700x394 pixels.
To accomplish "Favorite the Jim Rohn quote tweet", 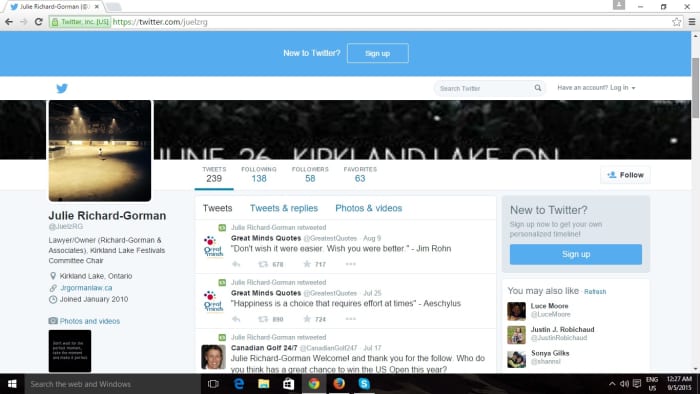I will [x=307, y=264].
